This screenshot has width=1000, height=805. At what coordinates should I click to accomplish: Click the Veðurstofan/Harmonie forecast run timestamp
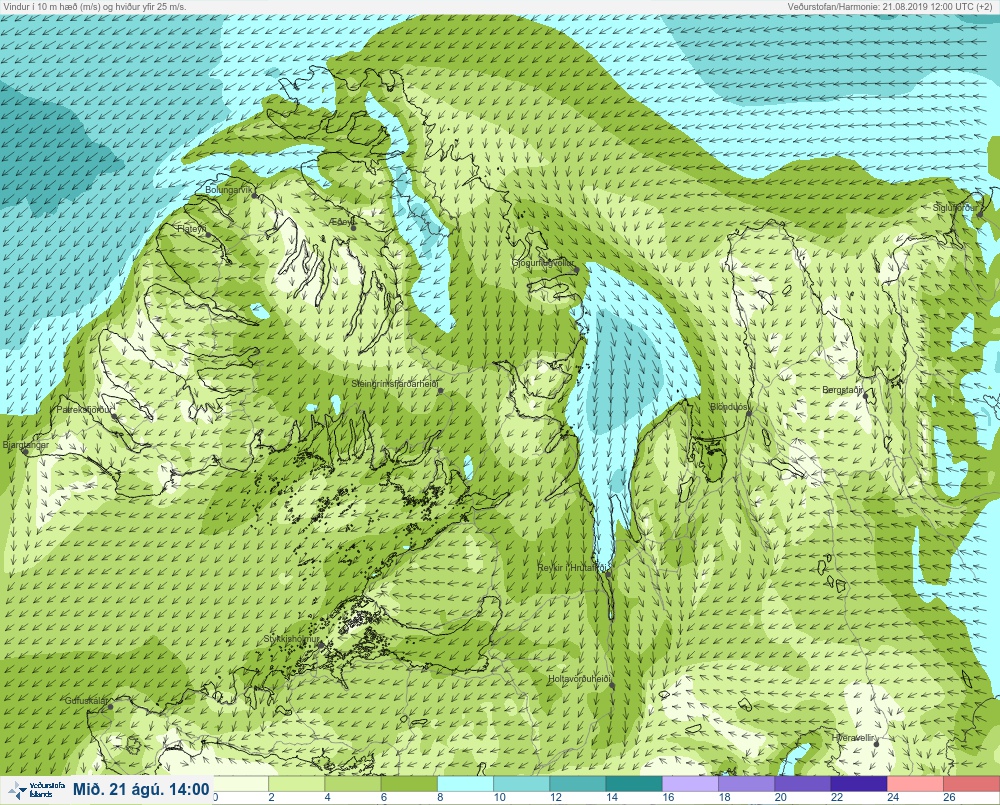[892, 6]
